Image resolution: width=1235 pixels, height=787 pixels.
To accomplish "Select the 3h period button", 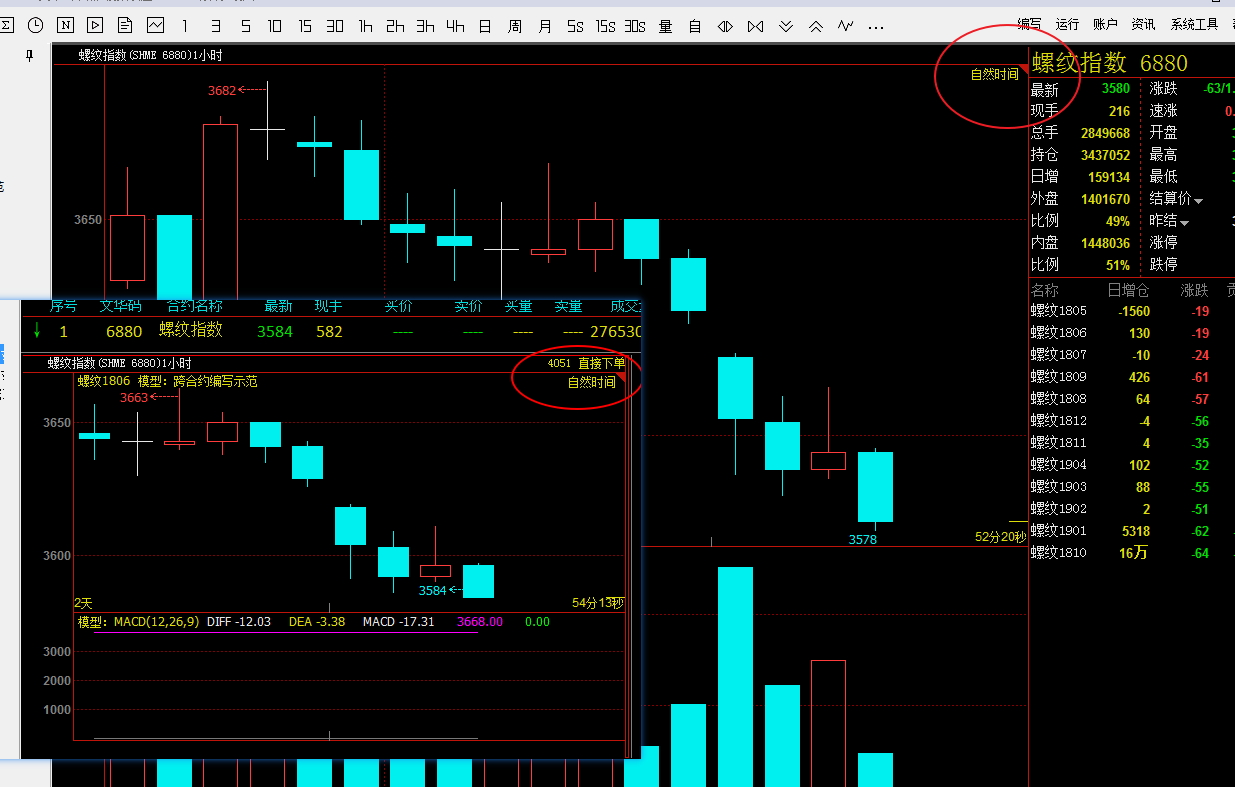I will pyautogui.click(x=425, y=25).
